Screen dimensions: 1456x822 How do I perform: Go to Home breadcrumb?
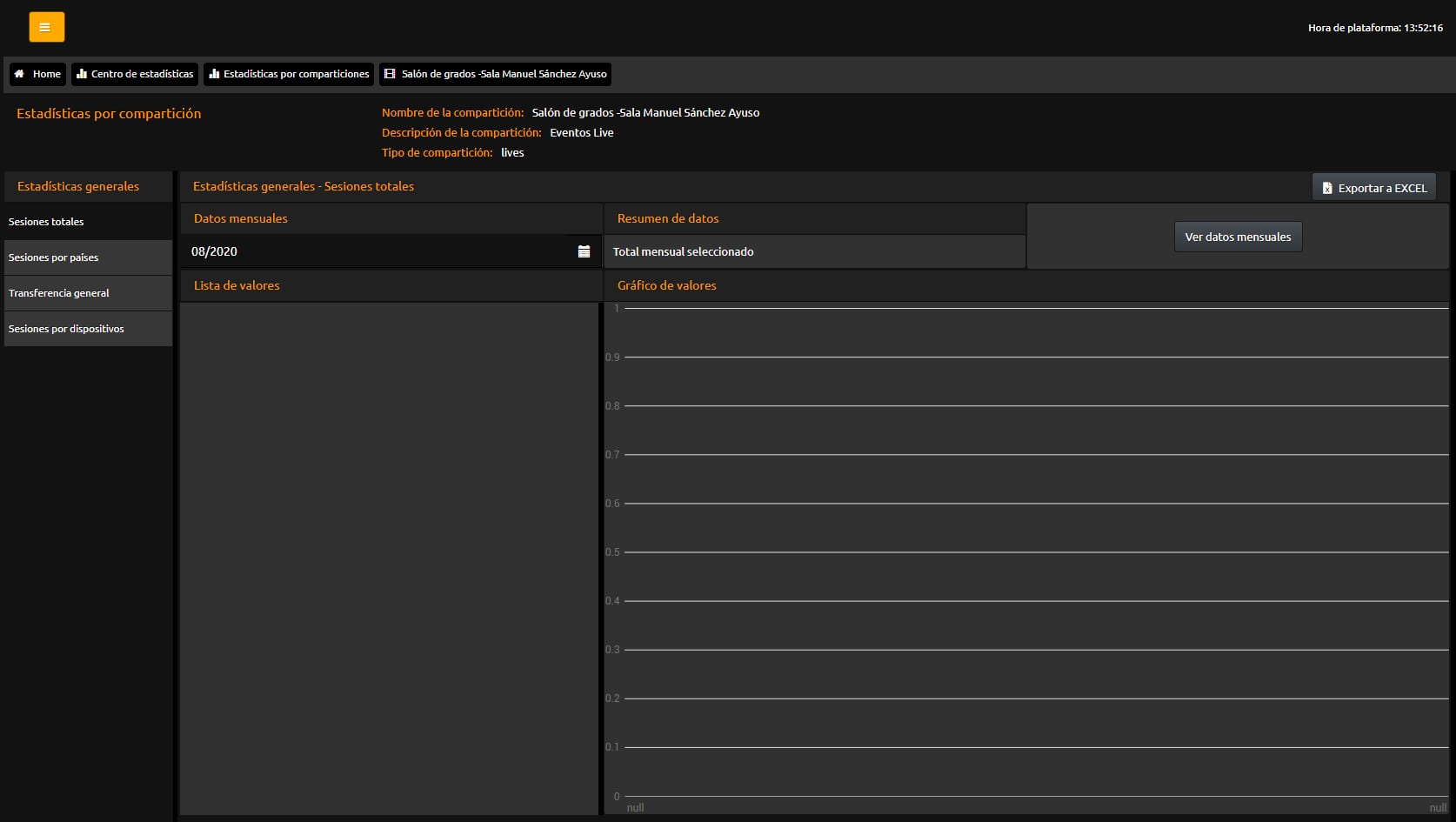[x=37, y=74]
